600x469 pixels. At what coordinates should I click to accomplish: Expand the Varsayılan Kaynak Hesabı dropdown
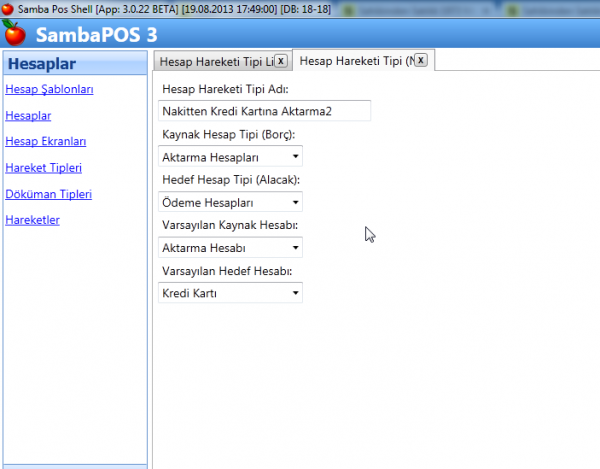[231, 248]
